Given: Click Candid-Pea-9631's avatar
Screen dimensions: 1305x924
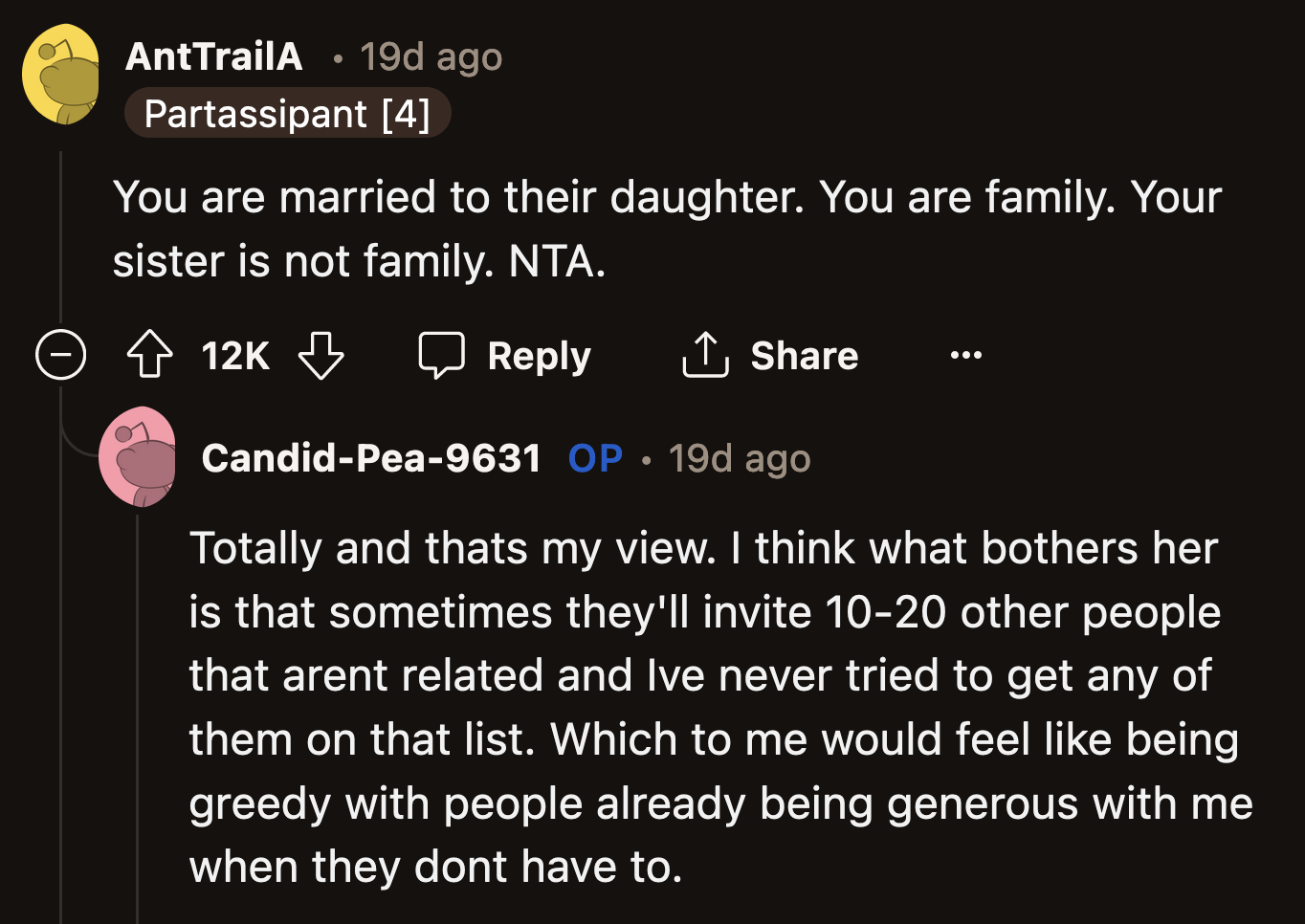Looking at the screenshot, I should click(139, 457).
